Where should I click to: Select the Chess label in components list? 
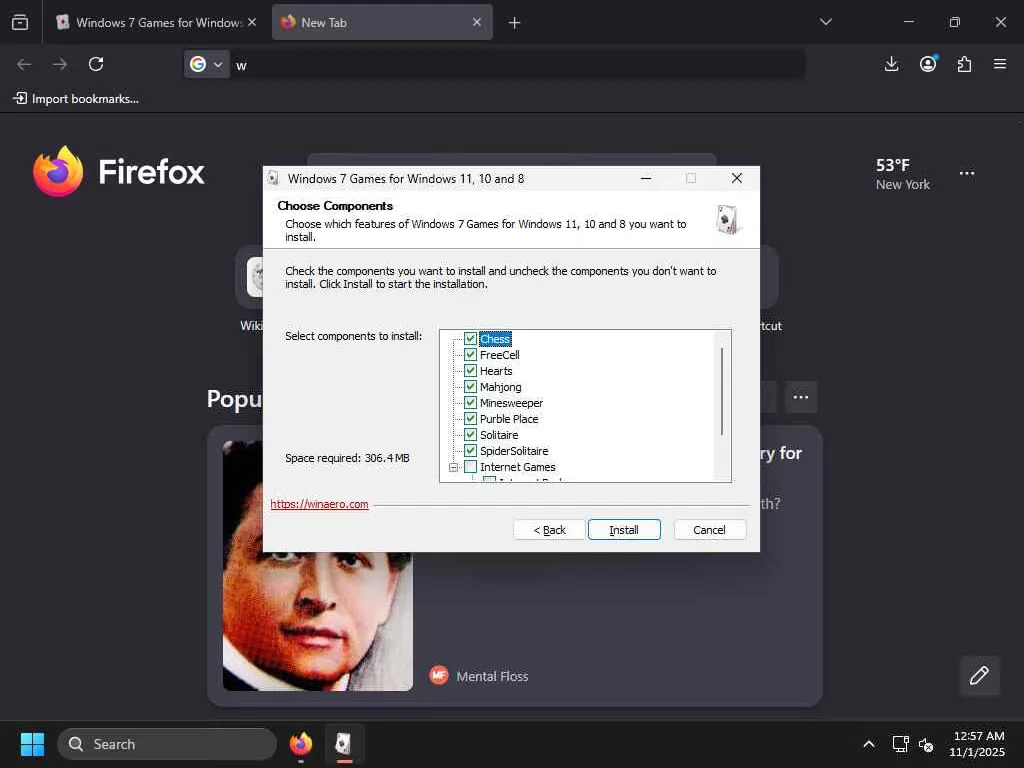coord(495,339)
